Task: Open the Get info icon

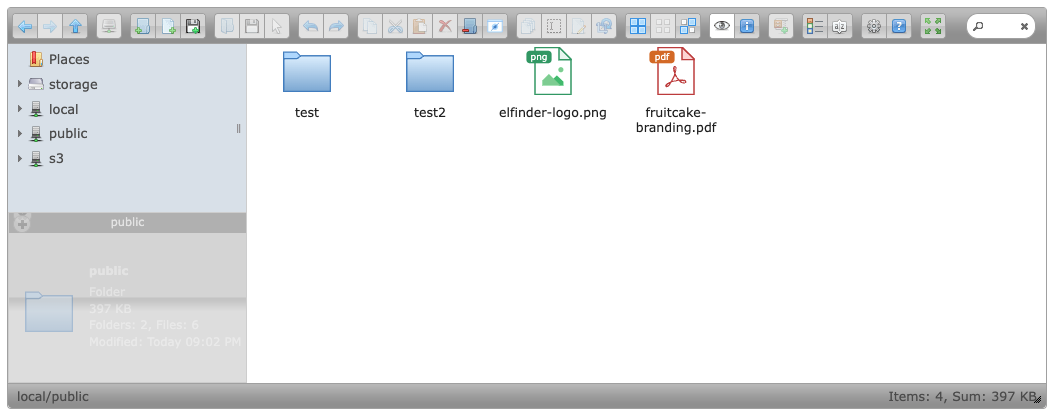Action: coord(746,27)
